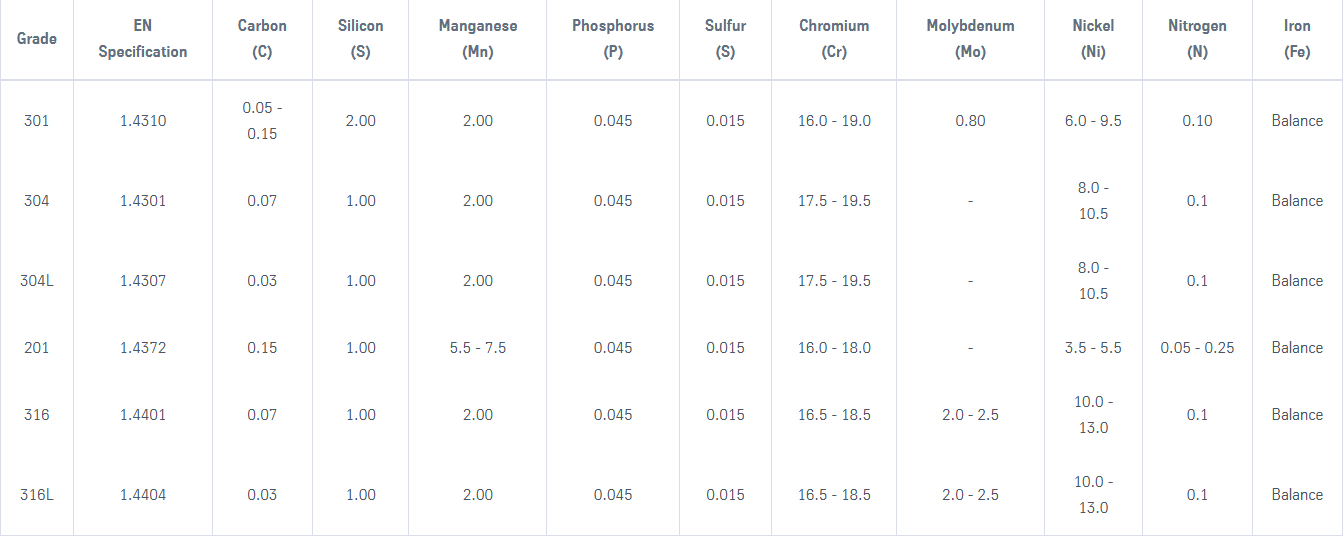
Task: Click the Iron (Fe) column header
Action: click(x=1297, y=39)
